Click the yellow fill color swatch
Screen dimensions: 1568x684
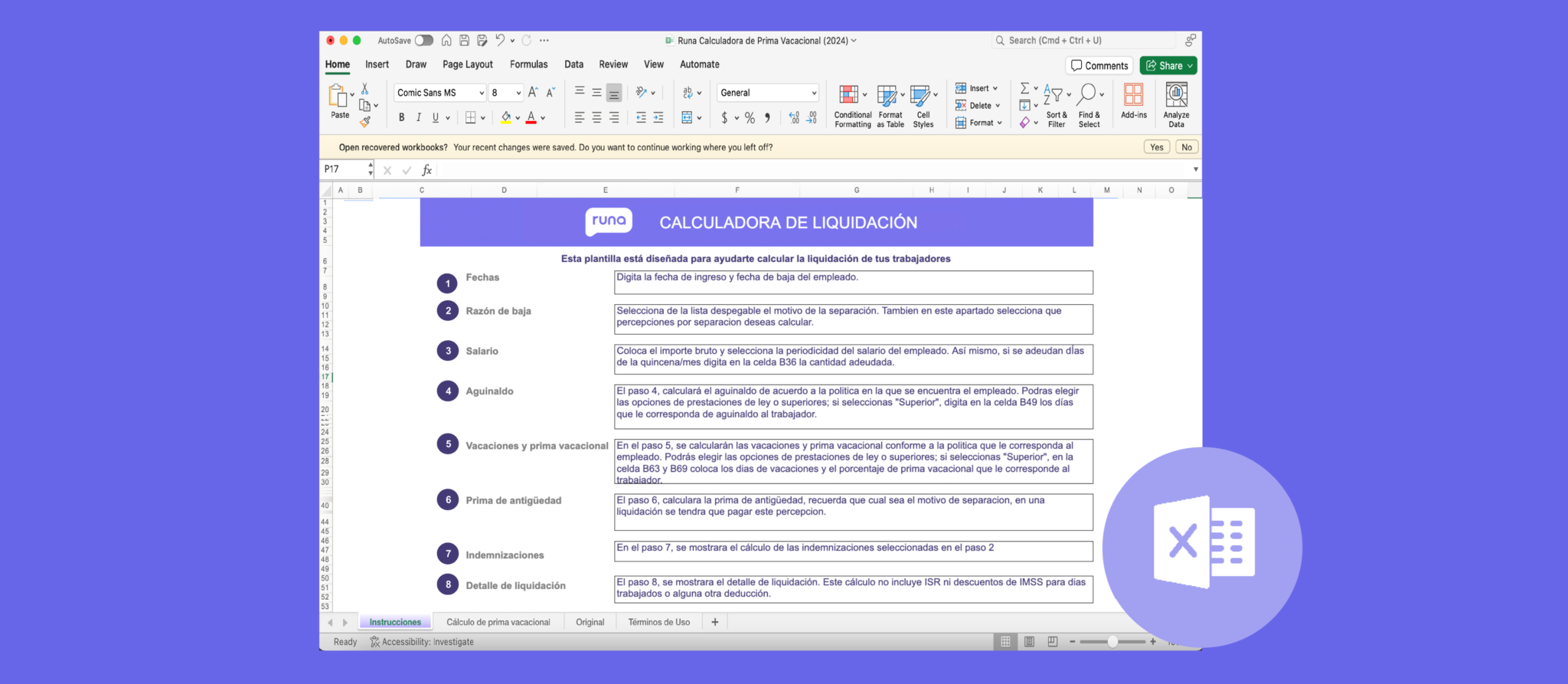click(505, 117)
